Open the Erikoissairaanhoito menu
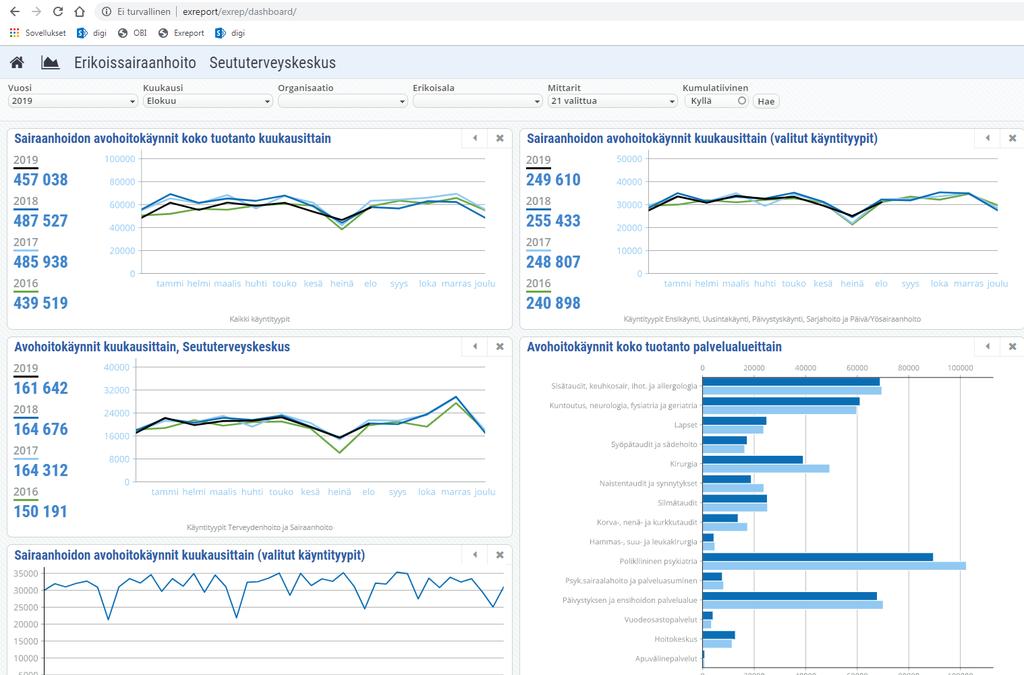 click(135, 63)
